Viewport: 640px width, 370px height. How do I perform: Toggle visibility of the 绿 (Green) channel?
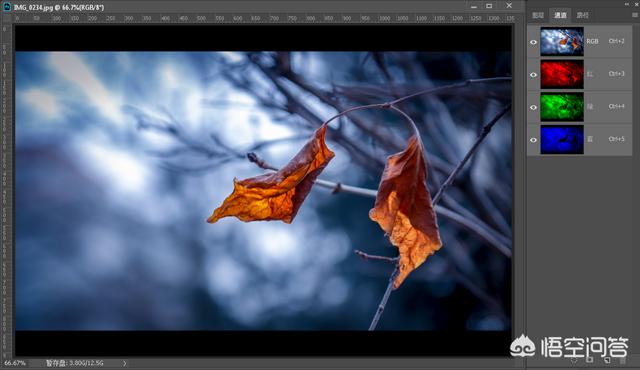[x=533, y=107]
